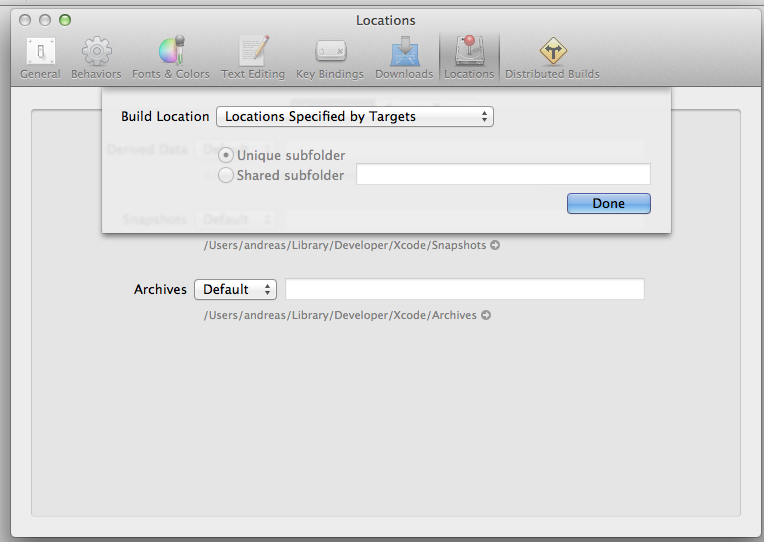Viewport: 764px width, 542px height.
Task: Select the Unique subfolder radio button
Action: tap(226, 155)
